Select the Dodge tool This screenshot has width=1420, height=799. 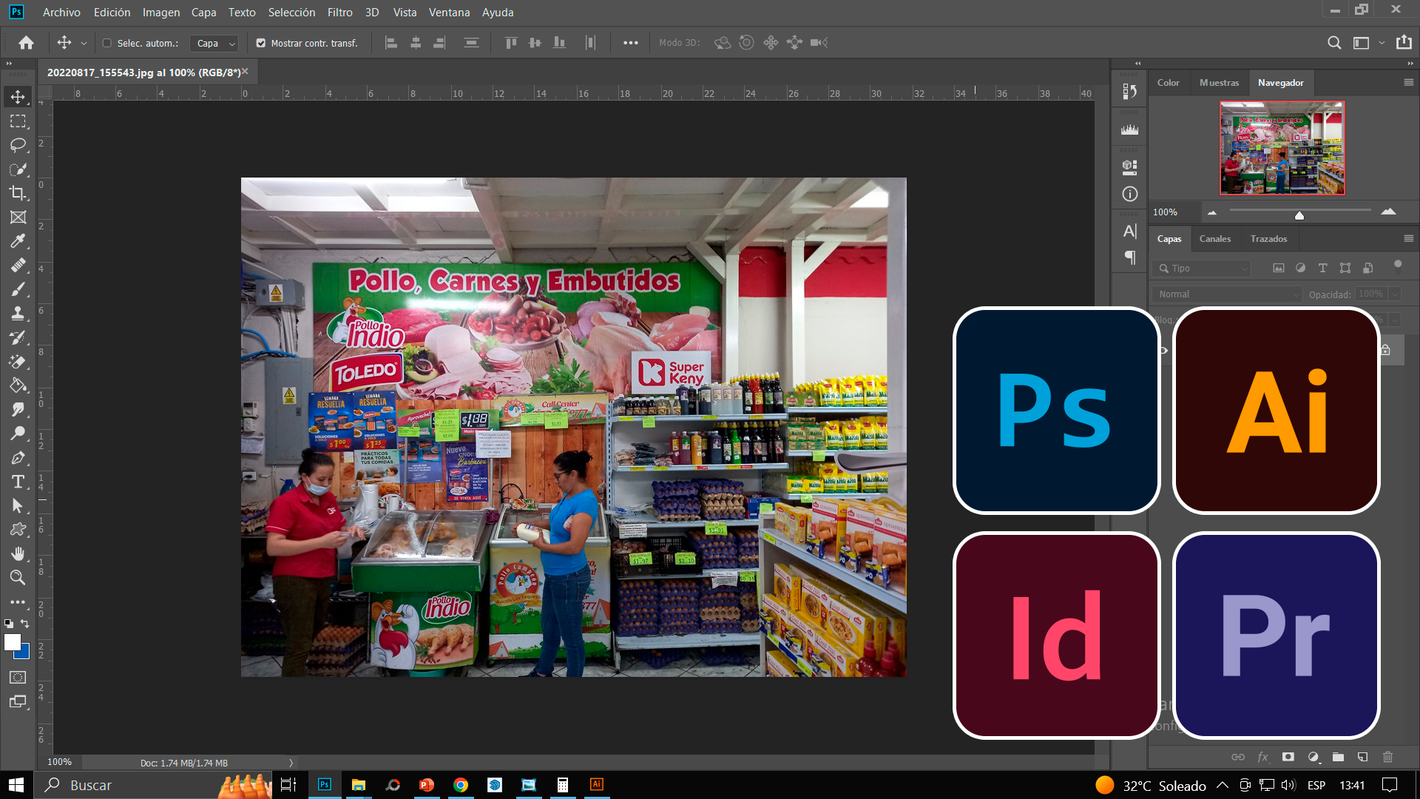(x=18, y=433)
